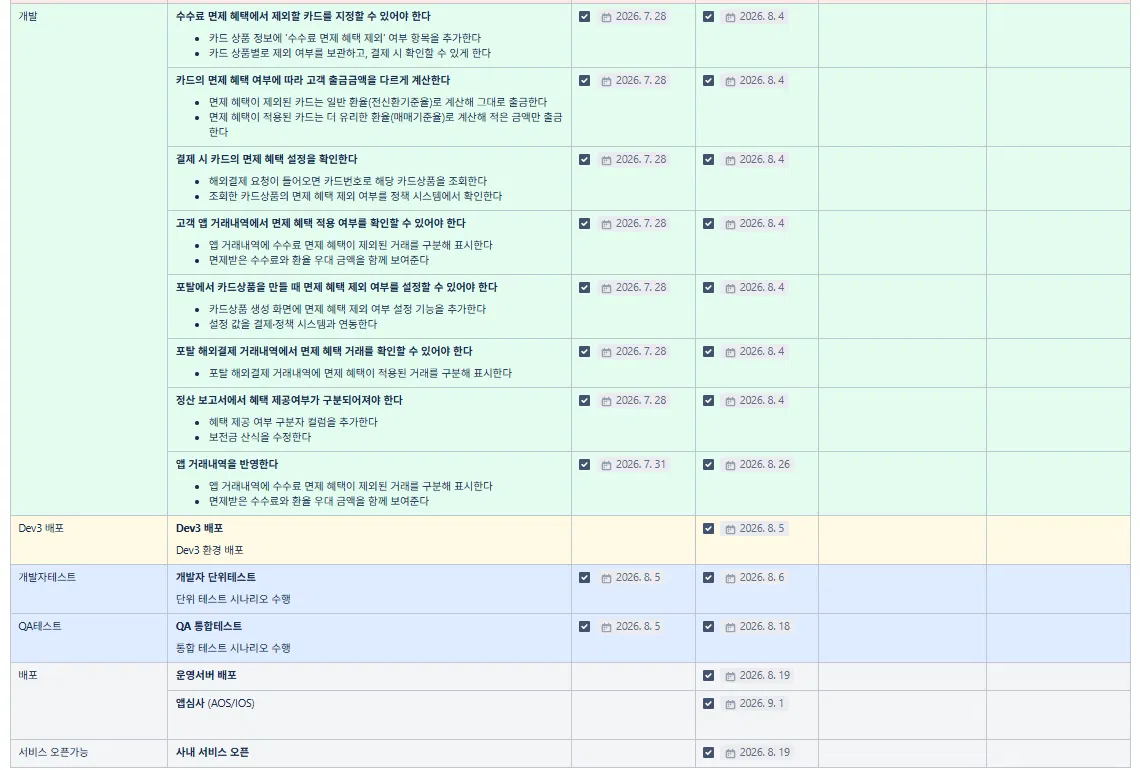Screen dimensions: 1140x770
Task: Toggle the checkbox beside 2026. 9. 1
Action: (x=708, y=703)
